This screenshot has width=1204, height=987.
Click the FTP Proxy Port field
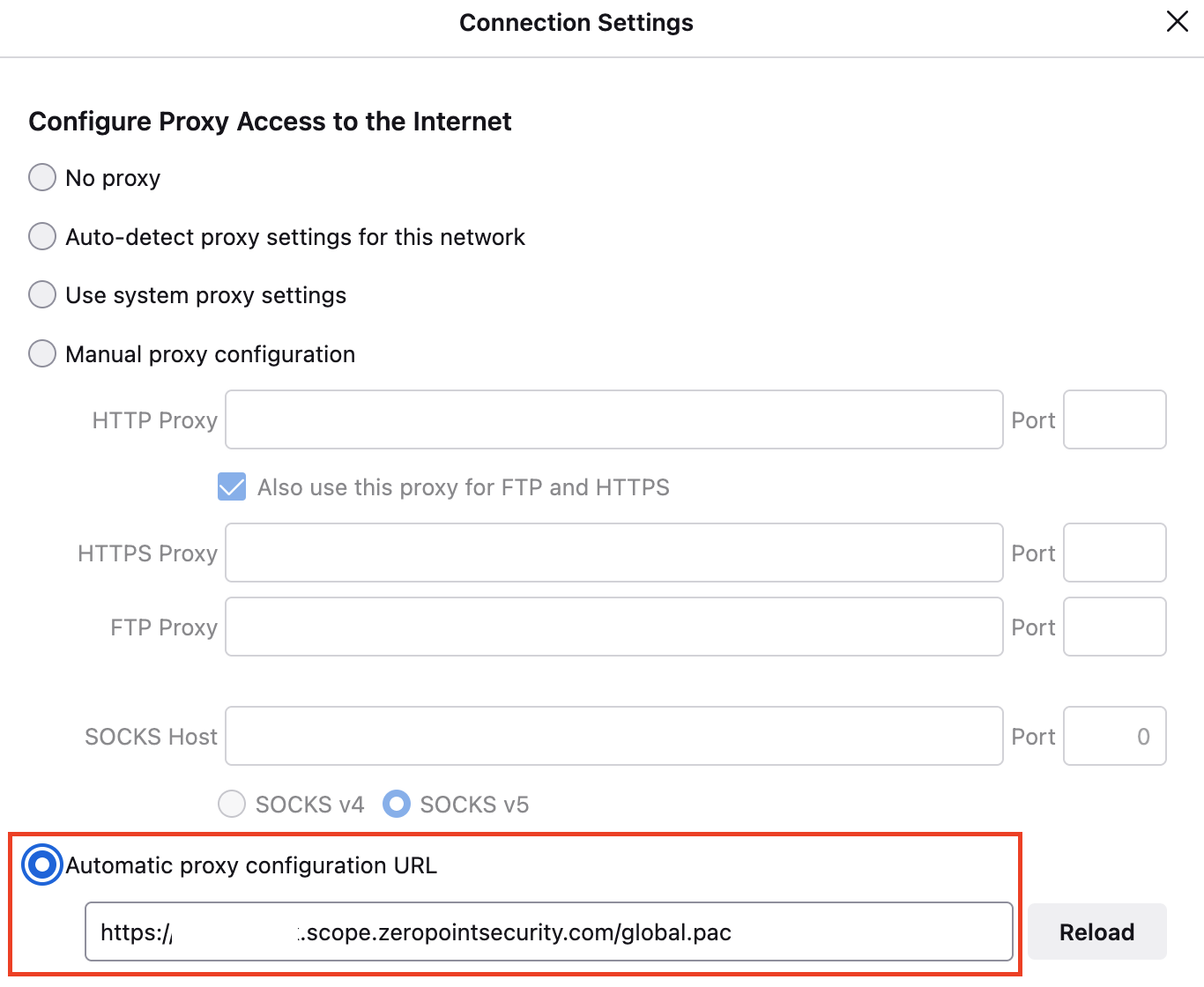coord(1114,627)
